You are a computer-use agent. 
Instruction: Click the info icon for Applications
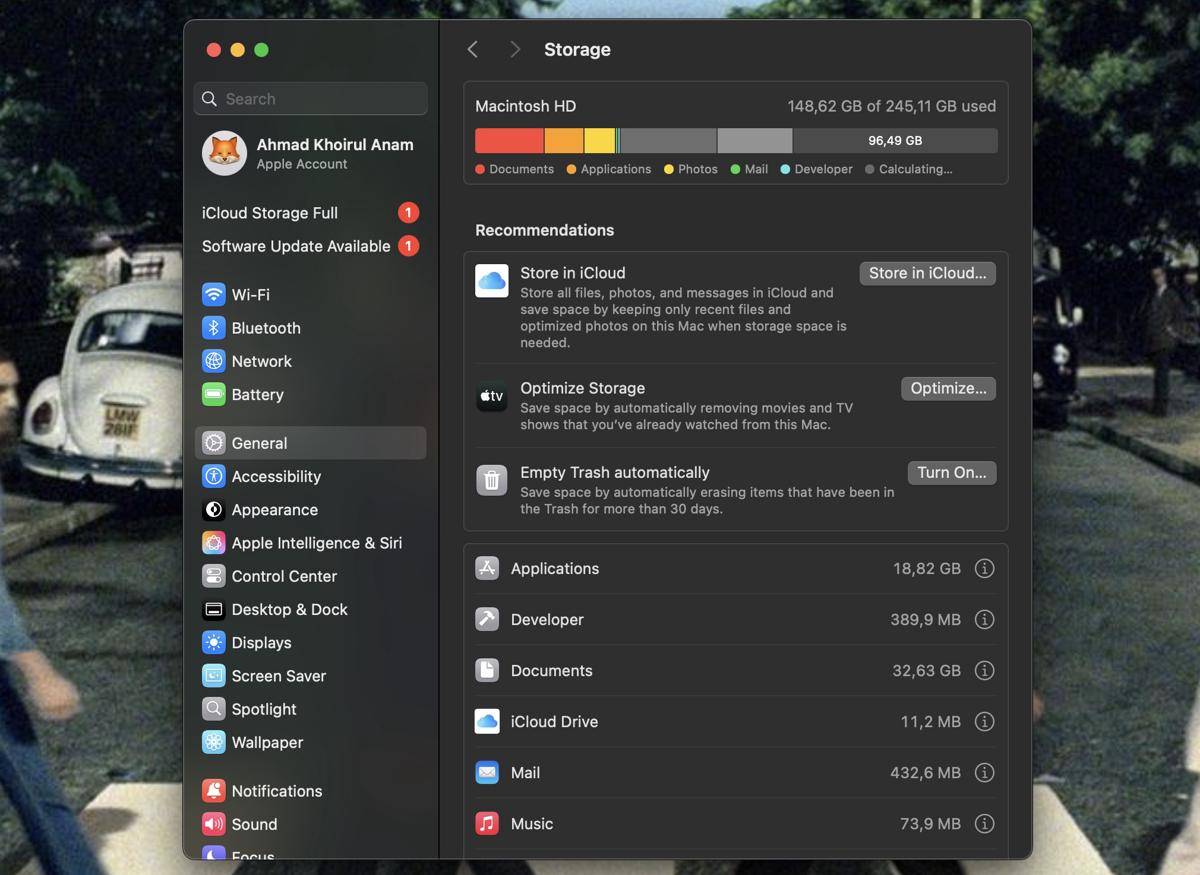(984, 568)
